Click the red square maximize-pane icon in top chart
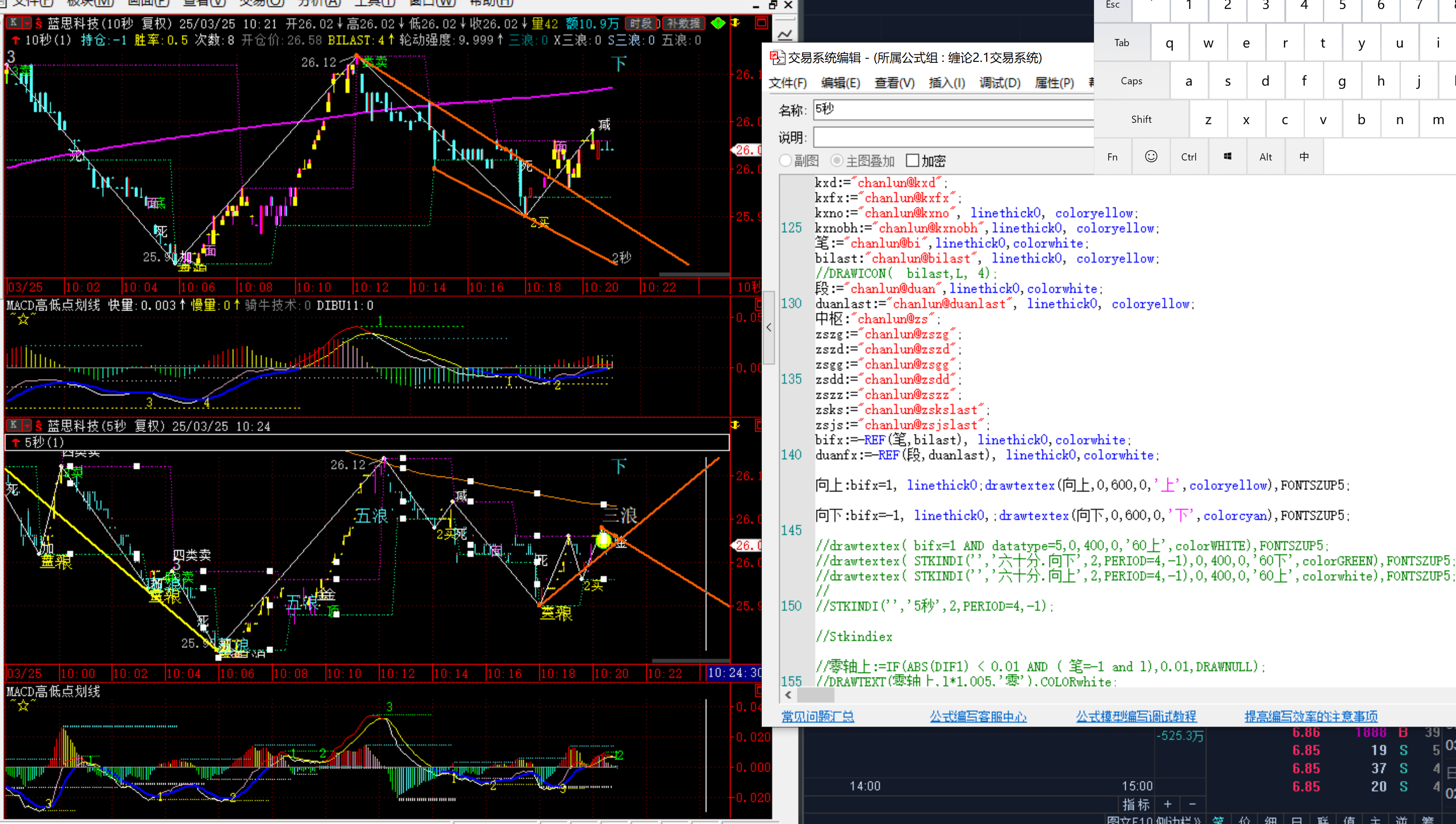 [x=761, y=23]
